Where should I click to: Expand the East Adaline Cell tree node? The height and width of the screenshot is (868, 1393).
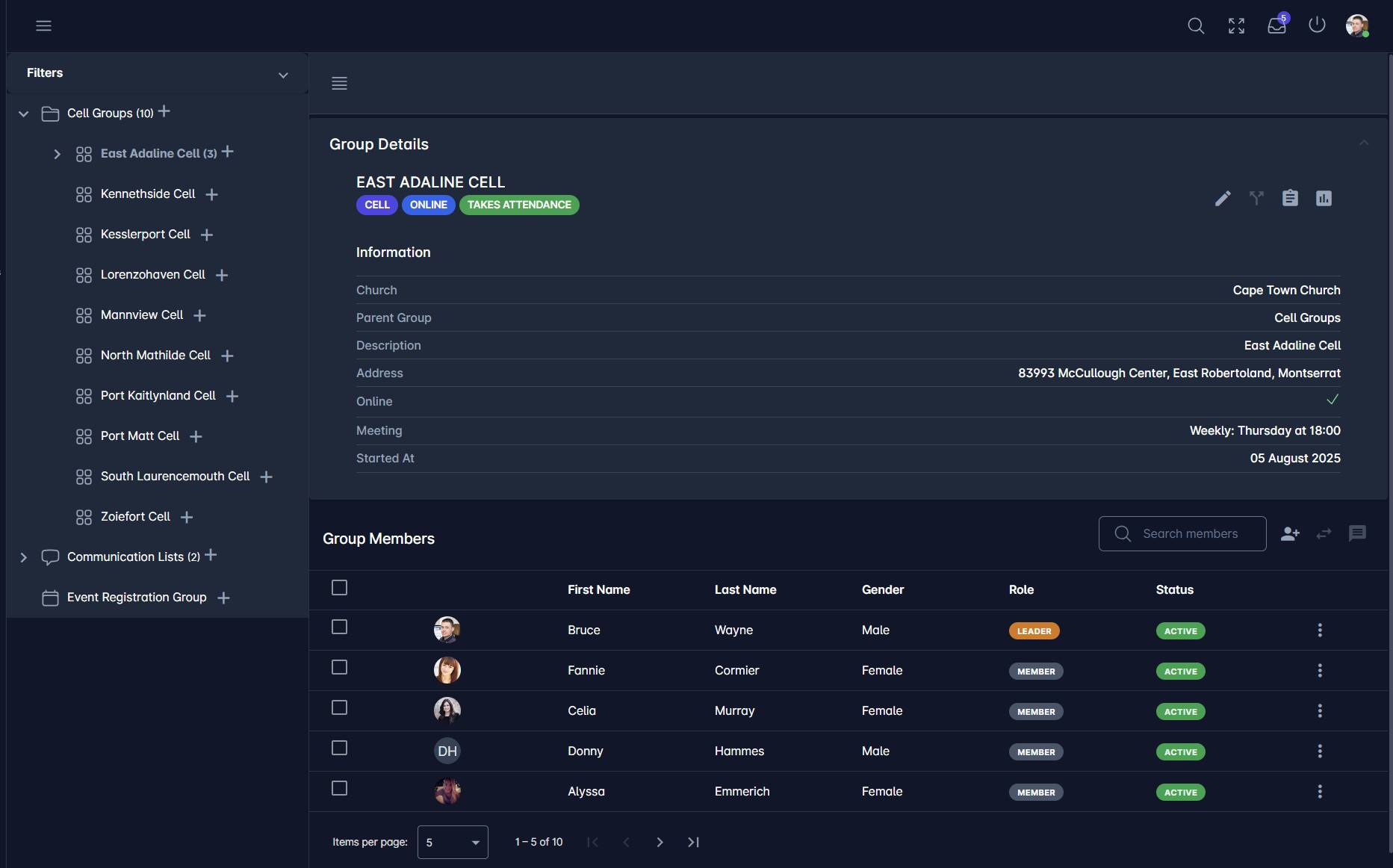tap(57, 154)
